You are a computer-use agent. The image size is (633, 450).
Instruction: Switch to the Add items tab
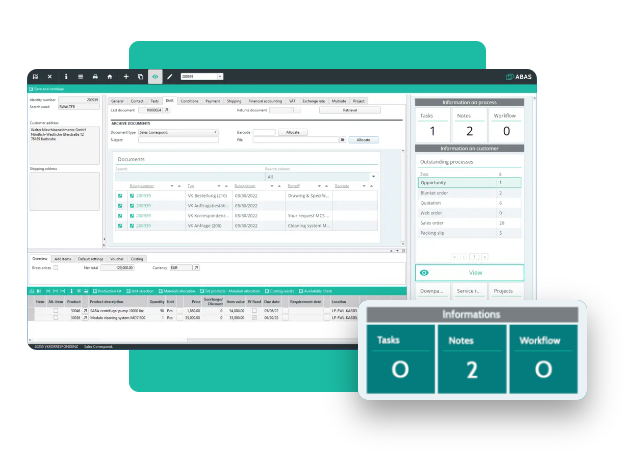pos(63,259)
